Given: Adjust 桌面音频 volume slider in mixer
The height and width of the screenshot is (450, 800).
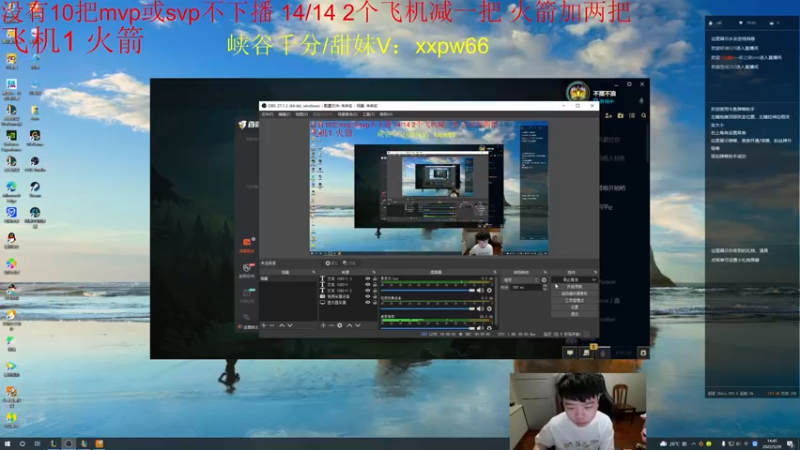Looking at the screenshot, I should tap(428, 329).
